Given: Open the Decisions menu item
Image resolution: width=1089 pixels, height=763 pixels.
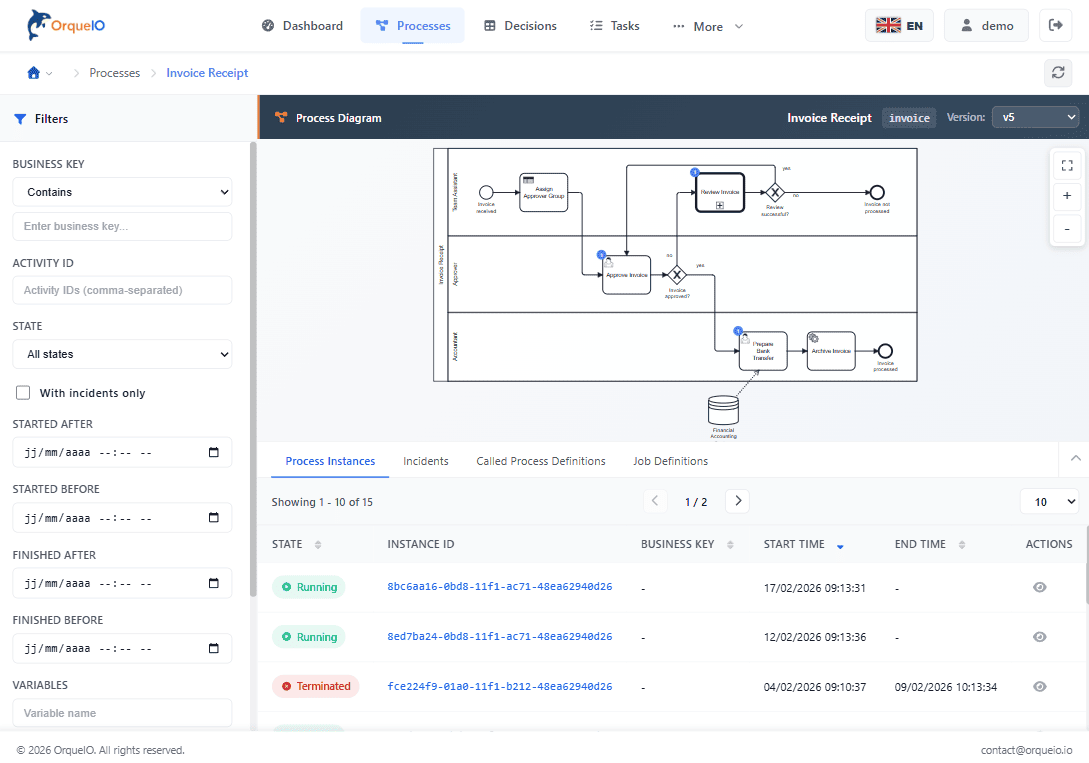Looking at the screenshot, I should 520,26.
